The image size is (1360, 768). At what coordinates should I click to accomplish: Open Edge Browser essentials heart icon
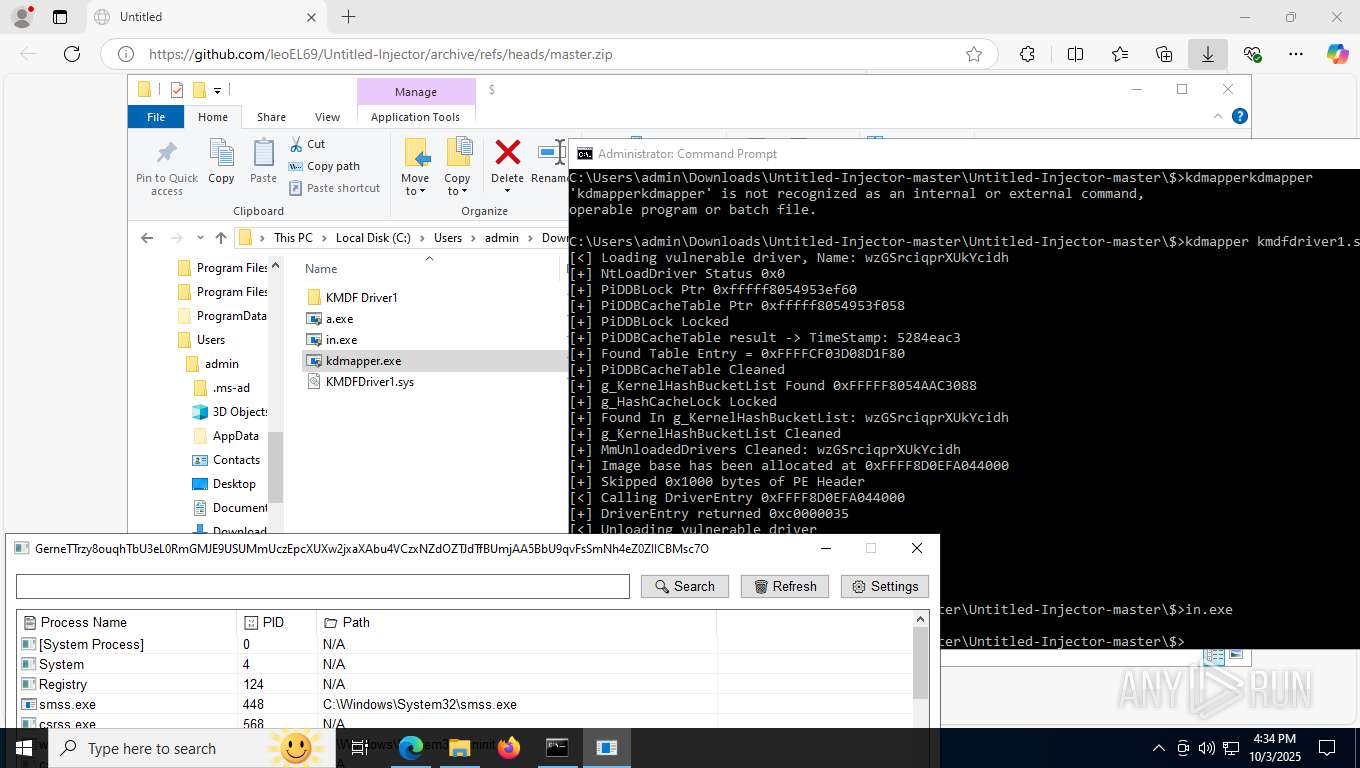(x=1252, y=54)
